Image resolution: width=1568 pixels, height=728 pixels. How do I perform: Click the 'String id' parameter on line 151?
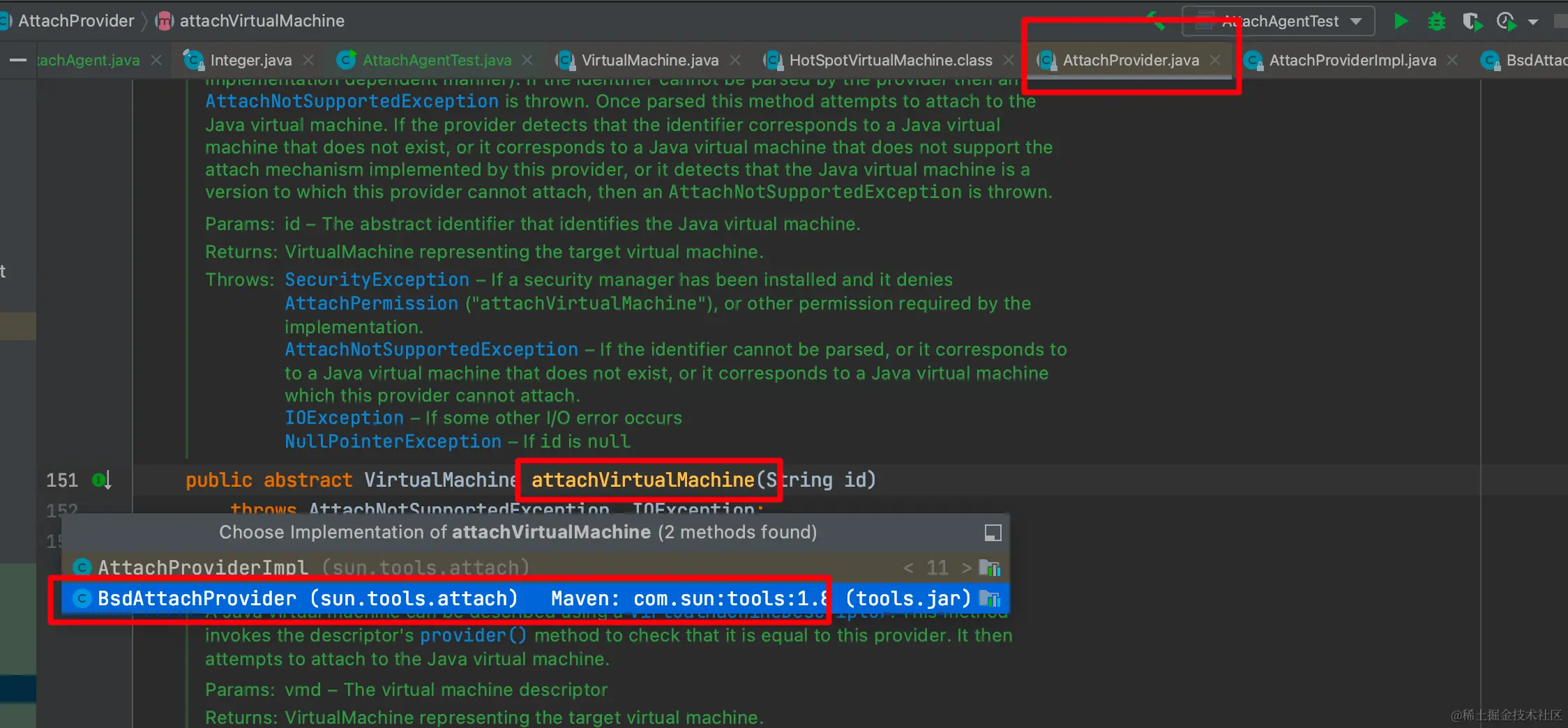pyautogui.click(x=817, y=480)
